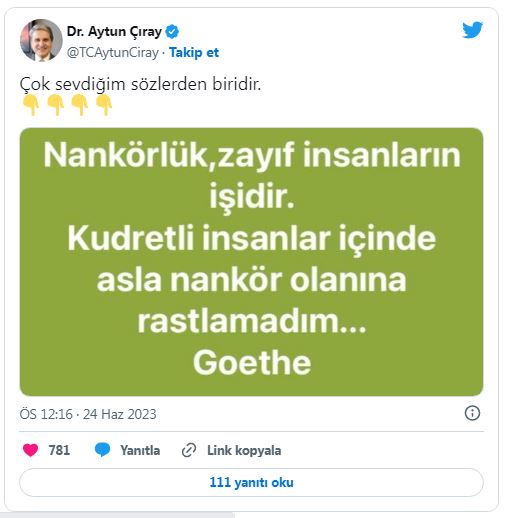Viewport: 507px width, 518px height.
Task: Click the 781 likes count
Action: 59,450
